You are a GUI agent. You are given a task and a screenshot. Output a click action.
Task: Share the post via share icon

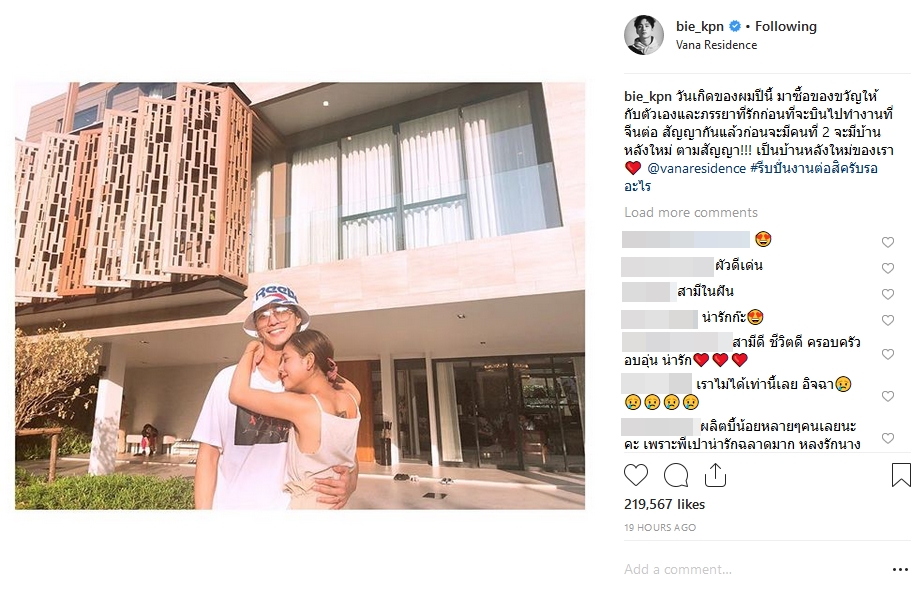coord(715,475)
